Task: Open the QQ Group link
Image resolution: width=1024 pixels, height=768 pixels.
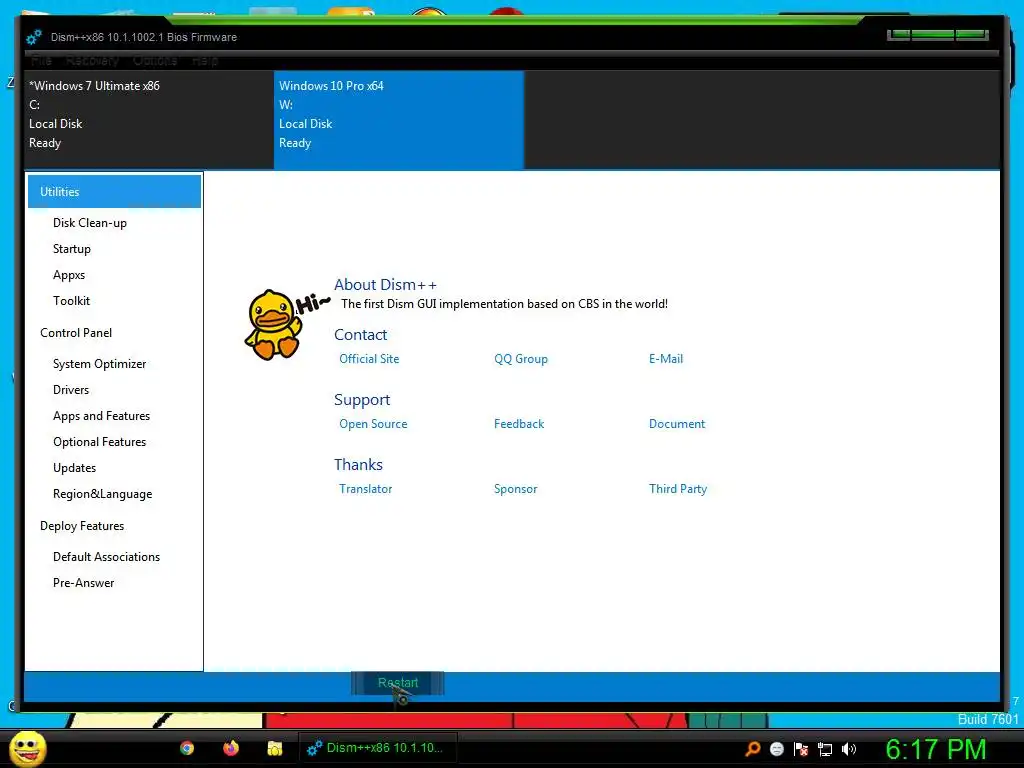Action: click(x=520, y=359)
